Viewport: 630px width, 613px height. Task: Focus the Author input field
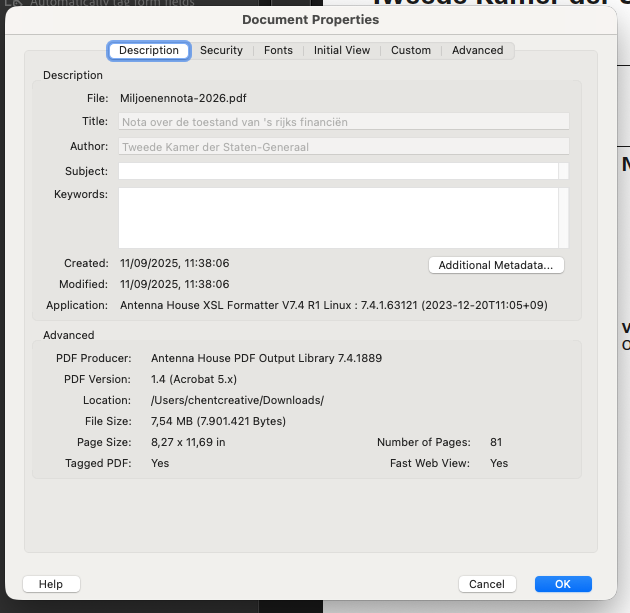[x=343, y=146]
